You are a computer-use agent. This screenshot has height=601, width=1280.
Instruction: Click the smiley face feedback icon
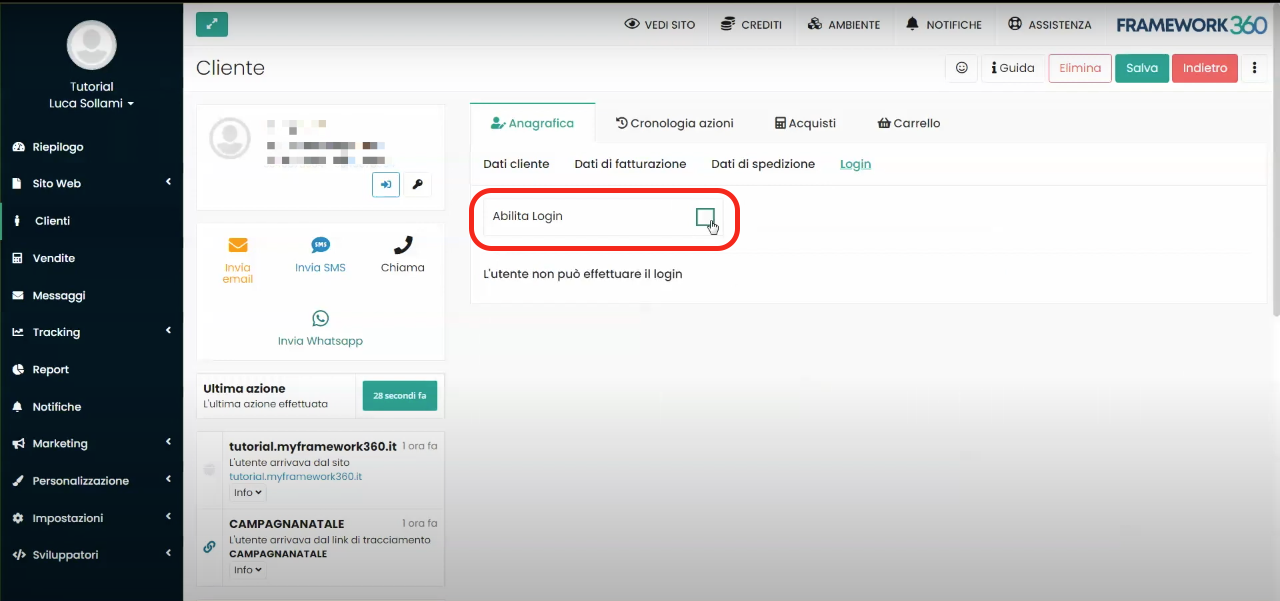coord(962,68)
